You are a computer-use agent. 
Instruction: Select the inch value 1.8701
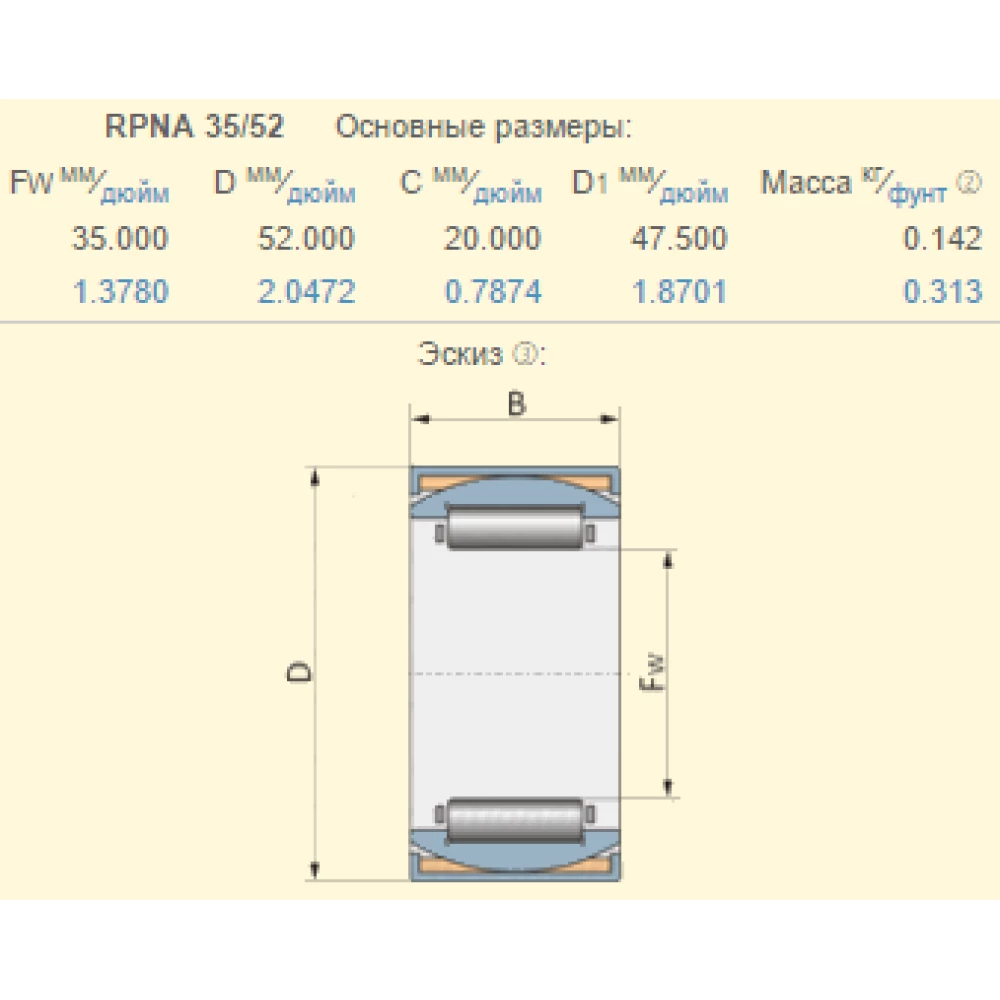pyautogui.click(x=679, y=291)
